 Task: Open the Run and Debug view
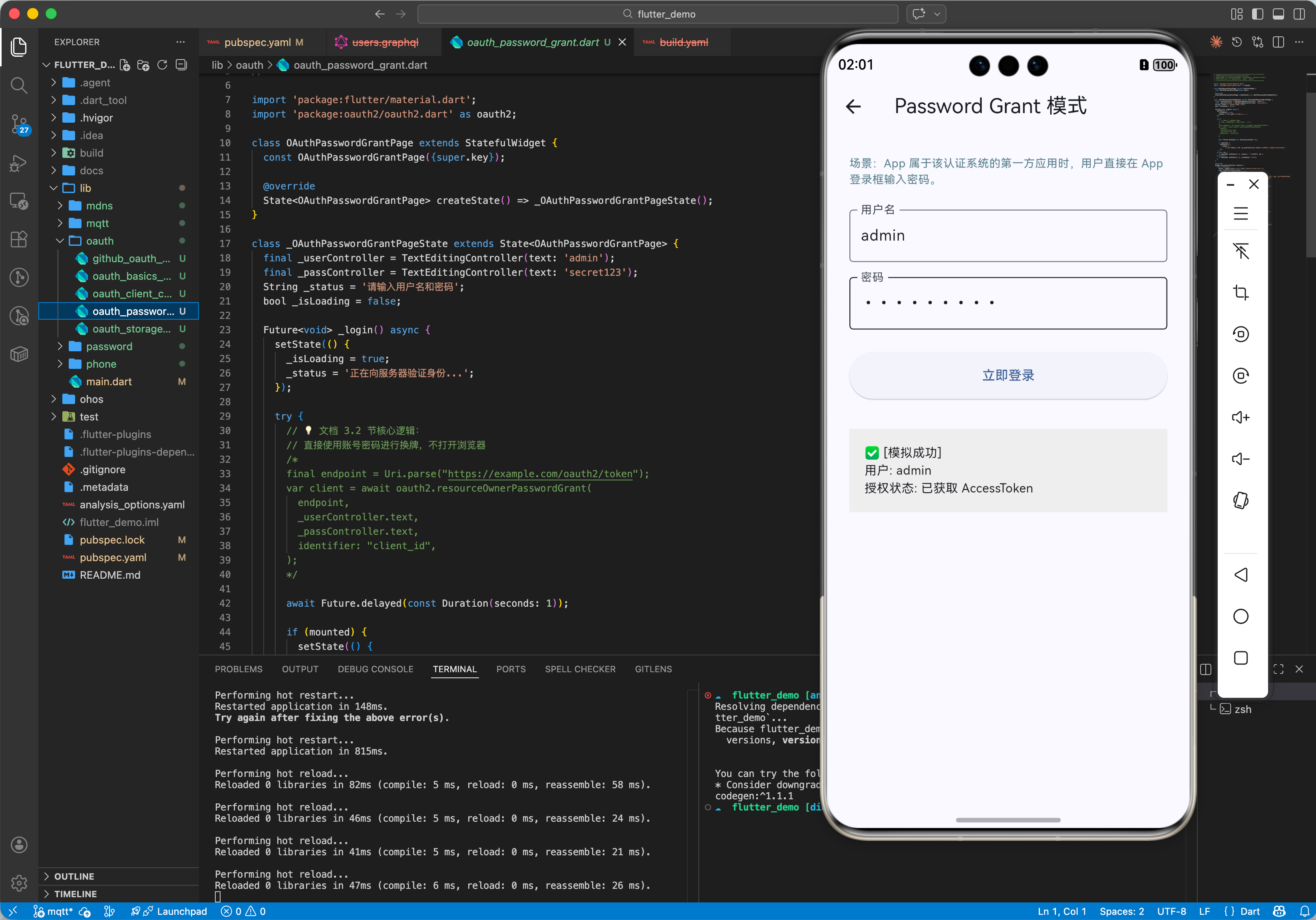coord(19,163)
